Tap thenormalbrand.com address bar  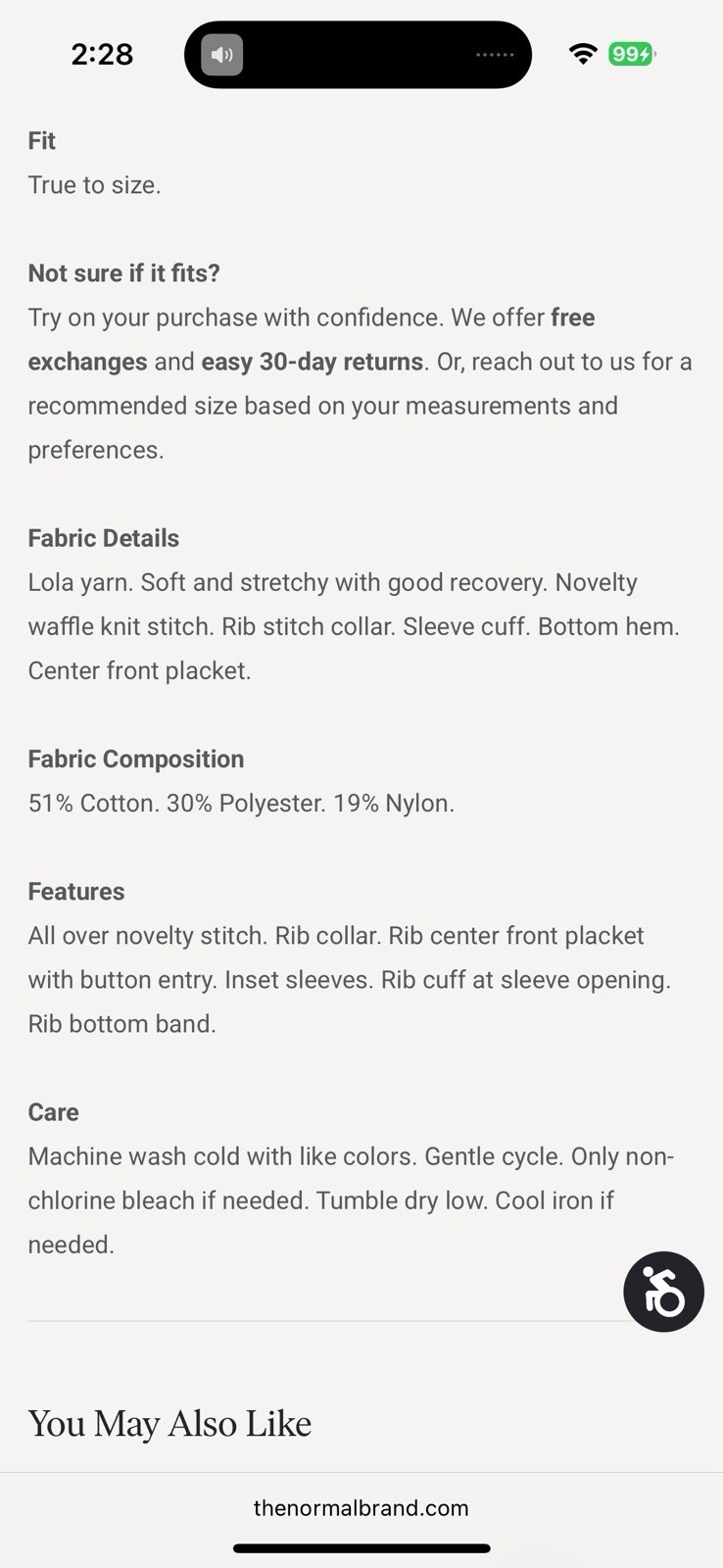click(x=361, y=1508)
